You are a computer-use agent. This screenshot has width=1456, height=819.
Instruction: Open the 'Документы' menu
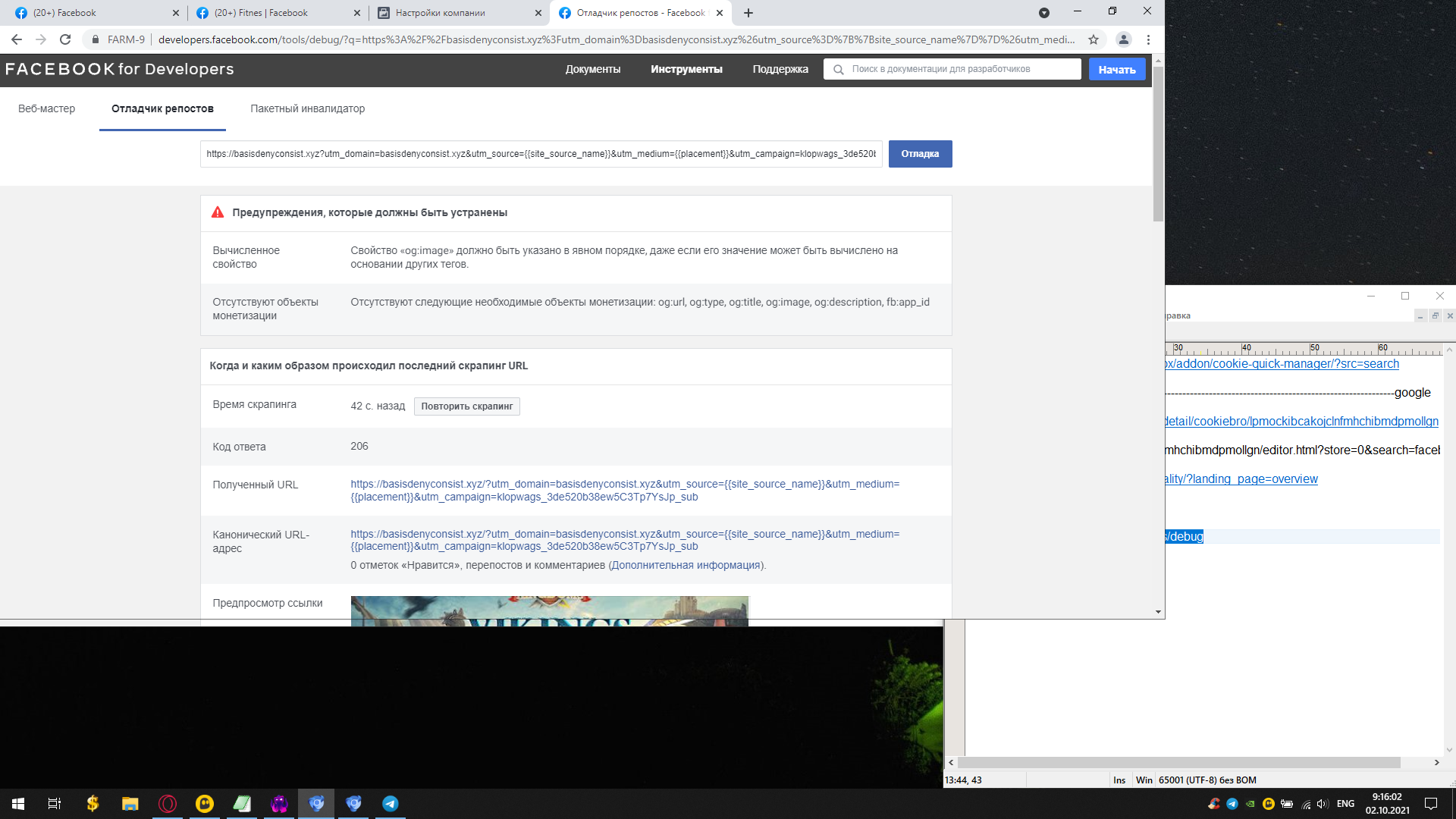[592, 69]
